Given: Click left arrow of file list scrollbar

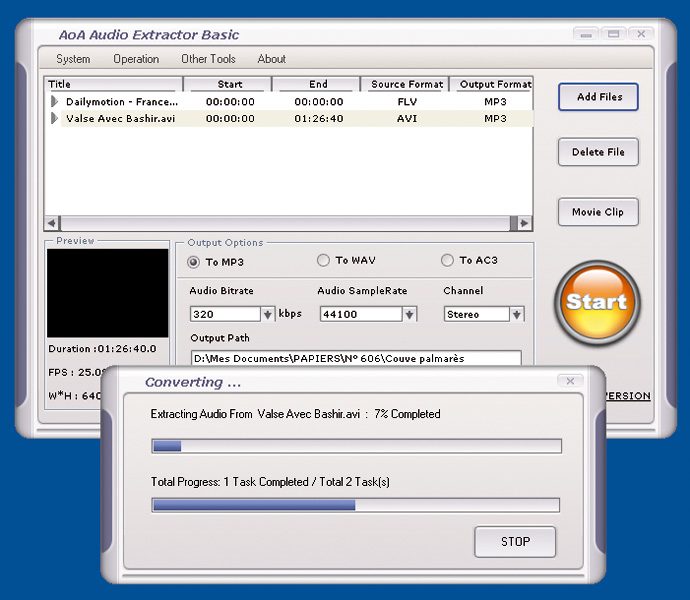Looking at the screenshot, I should point(52,223).
